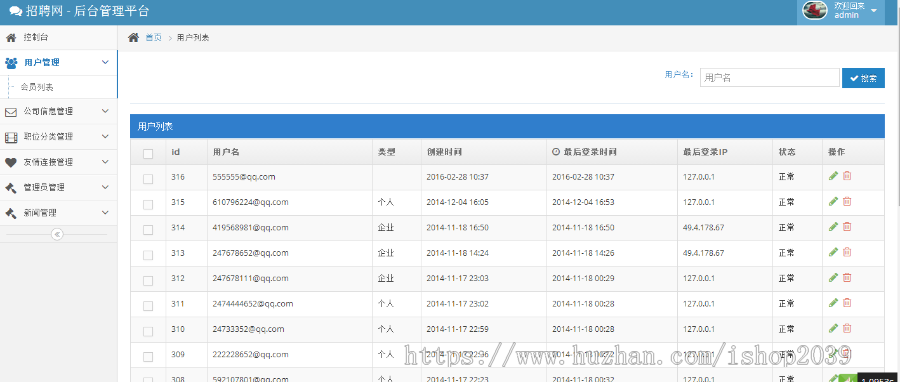Click the heart icon beside 友情连接管理
The width and height of the screenshot is (900, 382).
[x=11, y=162]
